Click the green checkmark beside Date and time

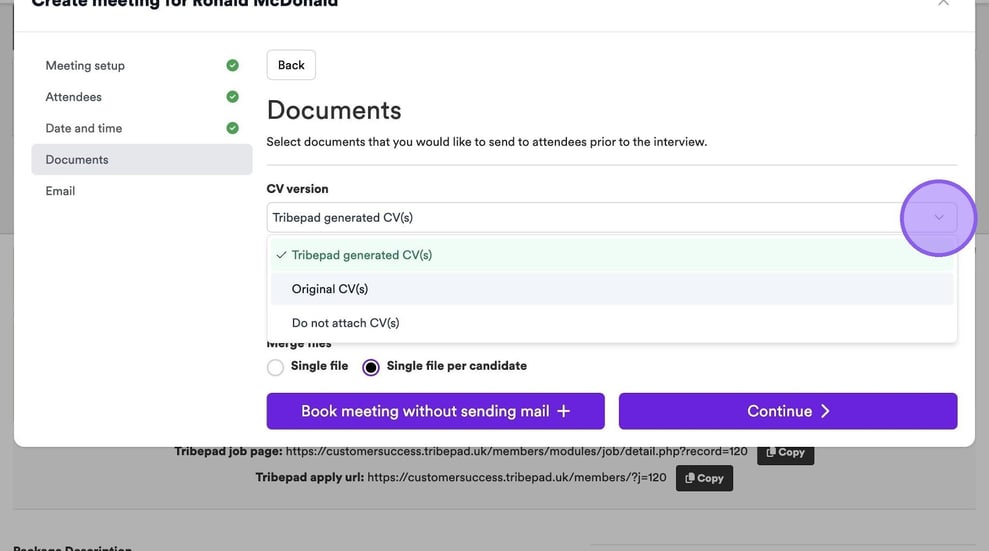pyautogui.click(x=232, y=128)
